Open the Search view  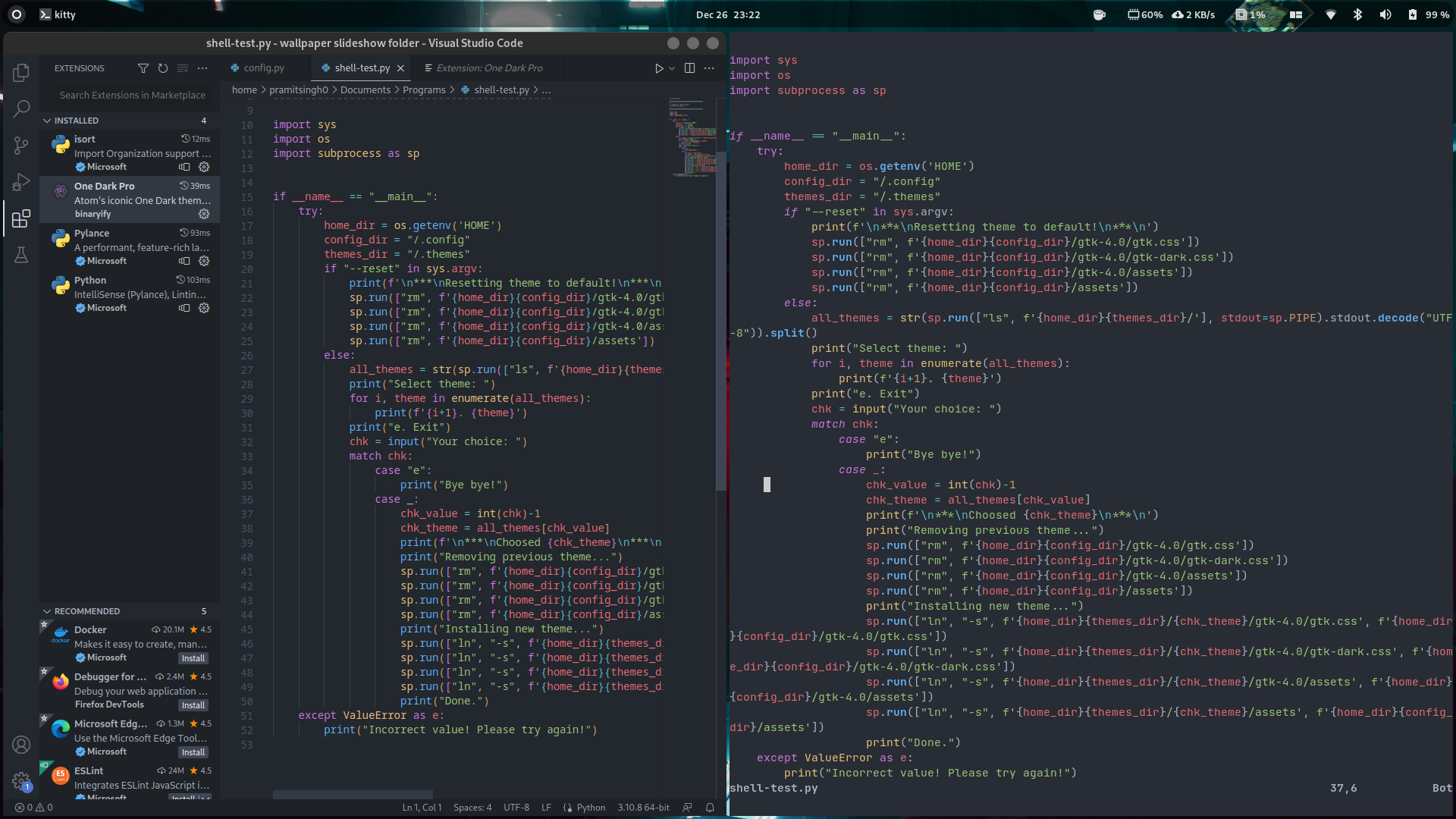[20, 109]
